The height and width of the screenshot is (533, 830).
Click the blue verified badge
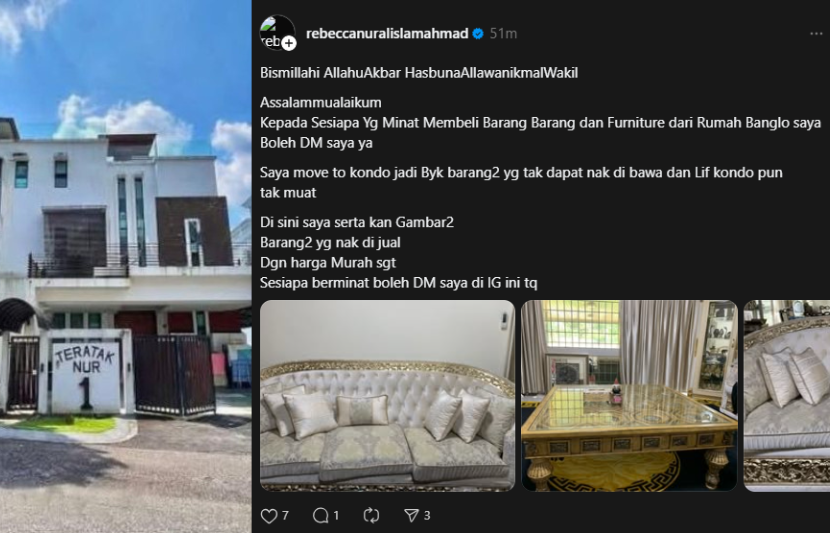(x=478, y=34)
